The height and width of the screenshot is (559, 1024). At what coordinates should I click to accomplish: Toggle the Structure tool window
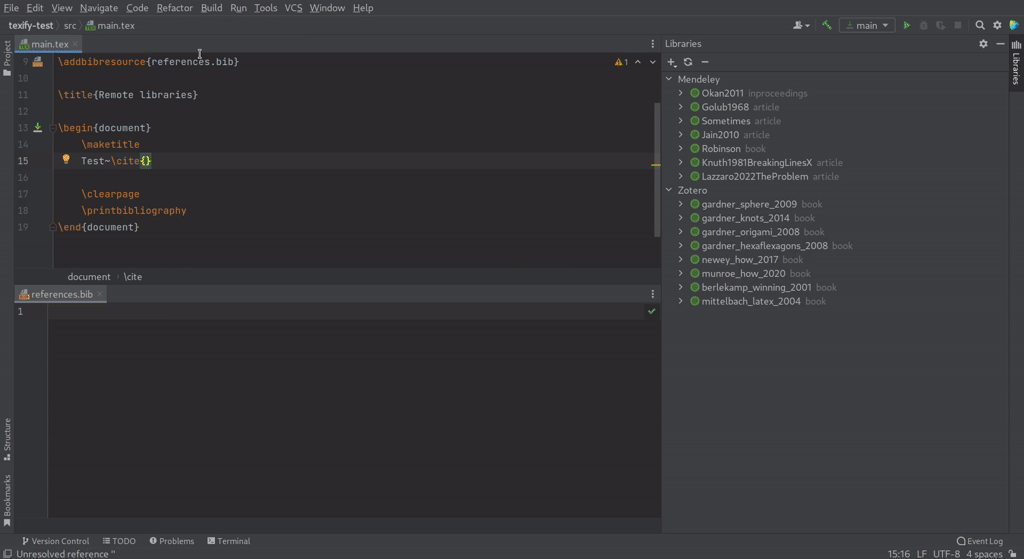coord(7,439)
